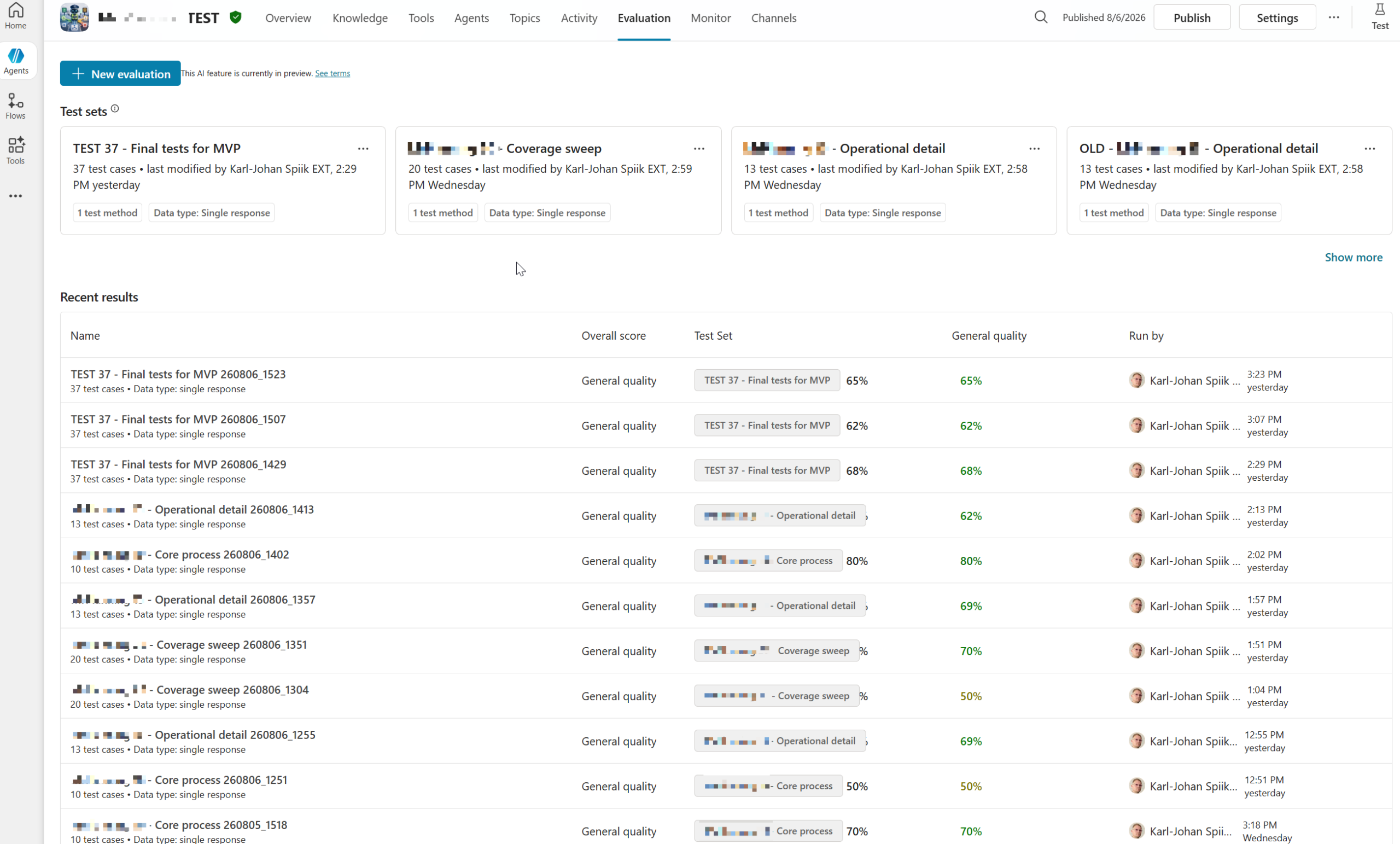Click the Test Set column header
1400x844 pixels.
tap(713, 336)
